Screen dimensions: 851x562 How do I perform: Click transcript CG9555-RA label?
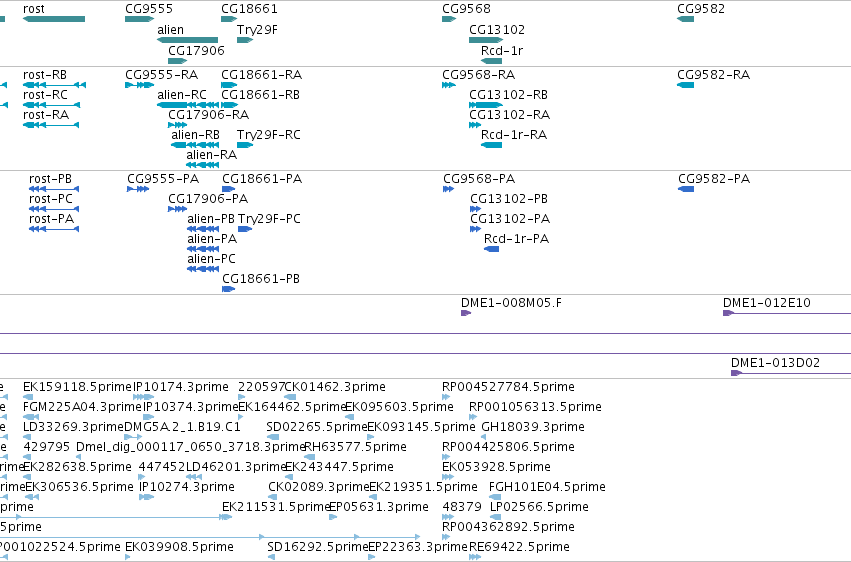point(161,75)
